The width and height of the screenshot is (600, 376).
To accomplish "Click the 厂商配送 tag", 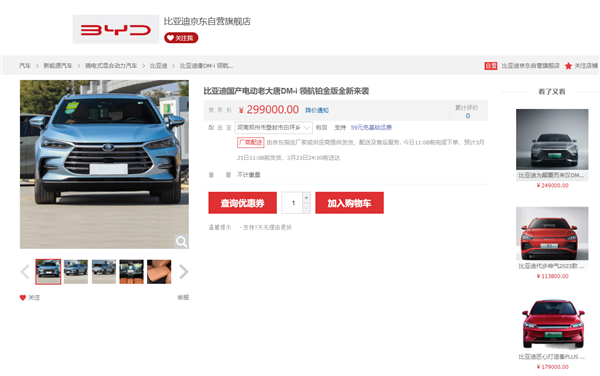I will [251, 142].
